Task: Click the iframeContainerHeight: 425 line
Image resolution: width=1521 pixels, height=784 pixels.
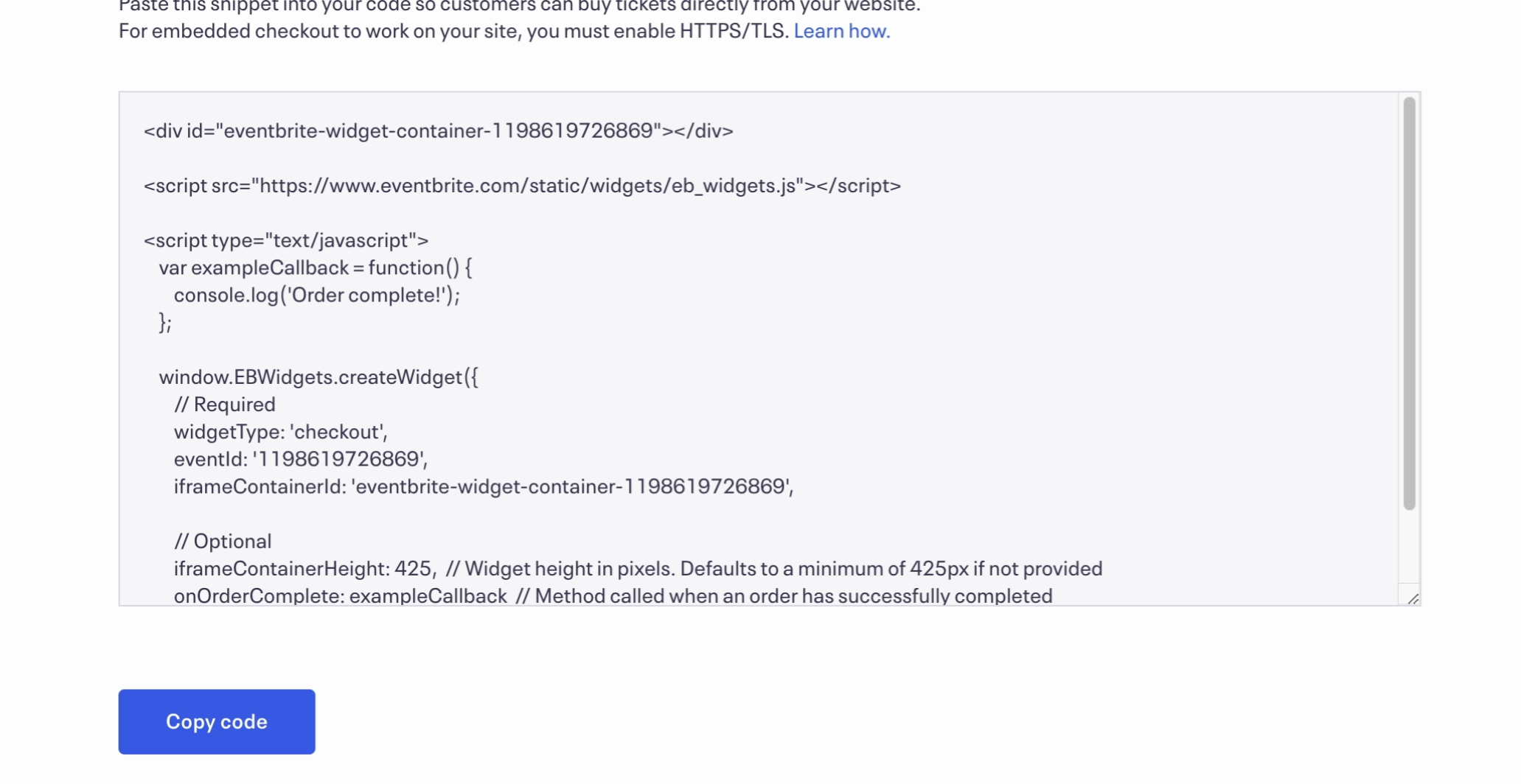Action: tap(638, 569)
